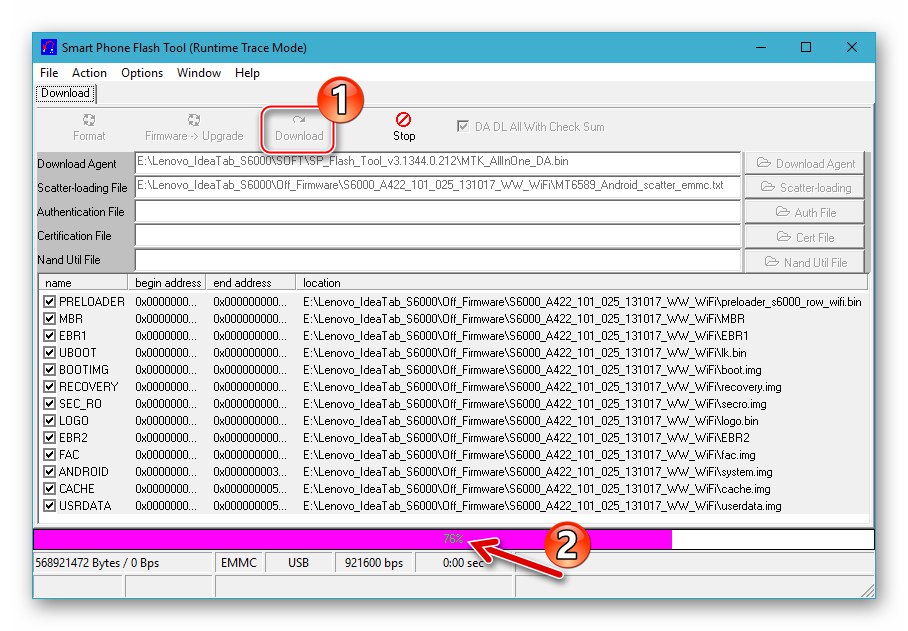Viewport: 908px width, 631px height.
Task: Uncheck the USRDATA partition checkbox
Action: 50,505
